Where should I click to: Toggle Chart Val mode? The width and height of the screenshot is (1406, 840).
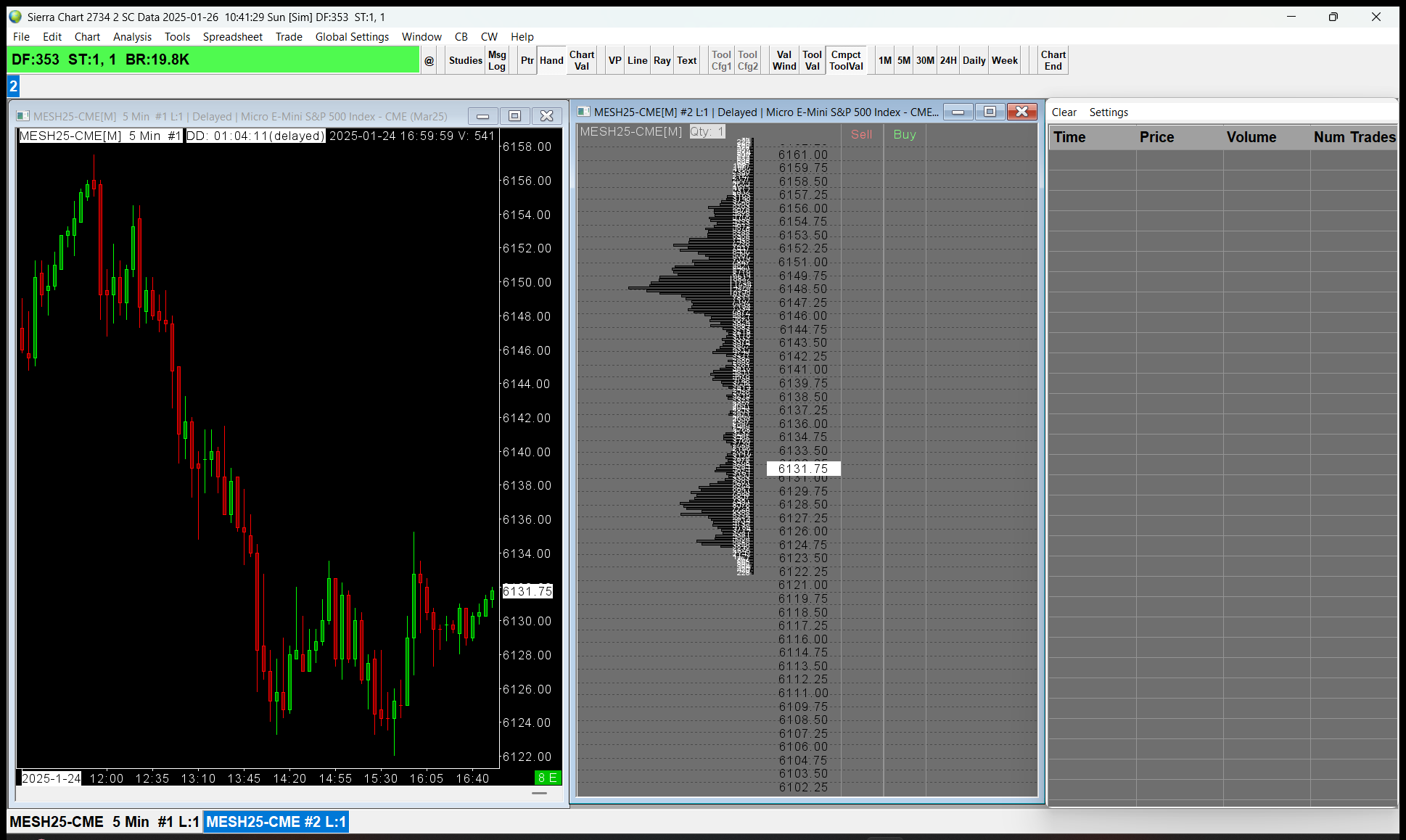tap(582, 60)
